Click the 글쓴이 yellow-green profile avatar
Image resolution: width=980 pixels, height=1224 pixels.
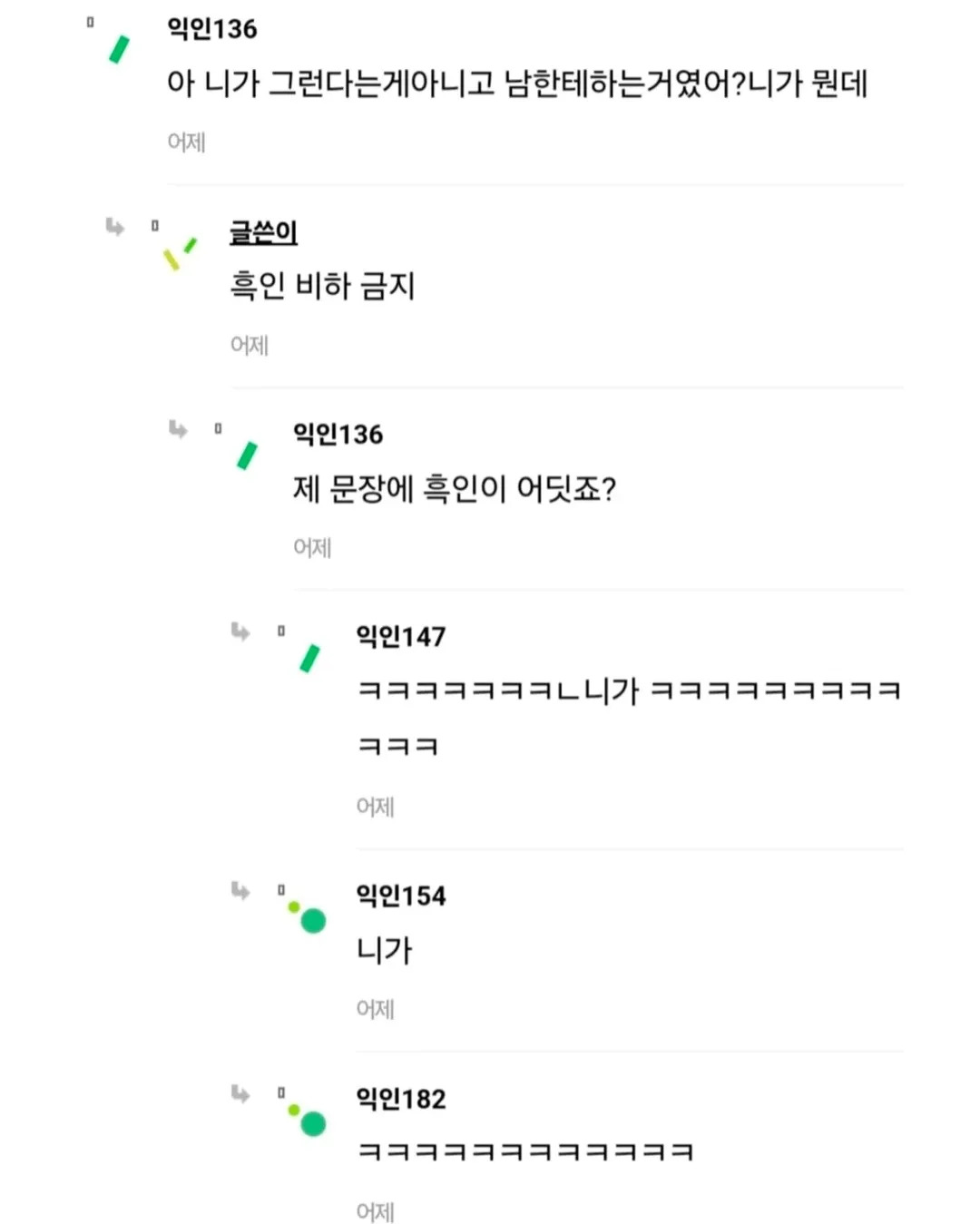point(179,254)
